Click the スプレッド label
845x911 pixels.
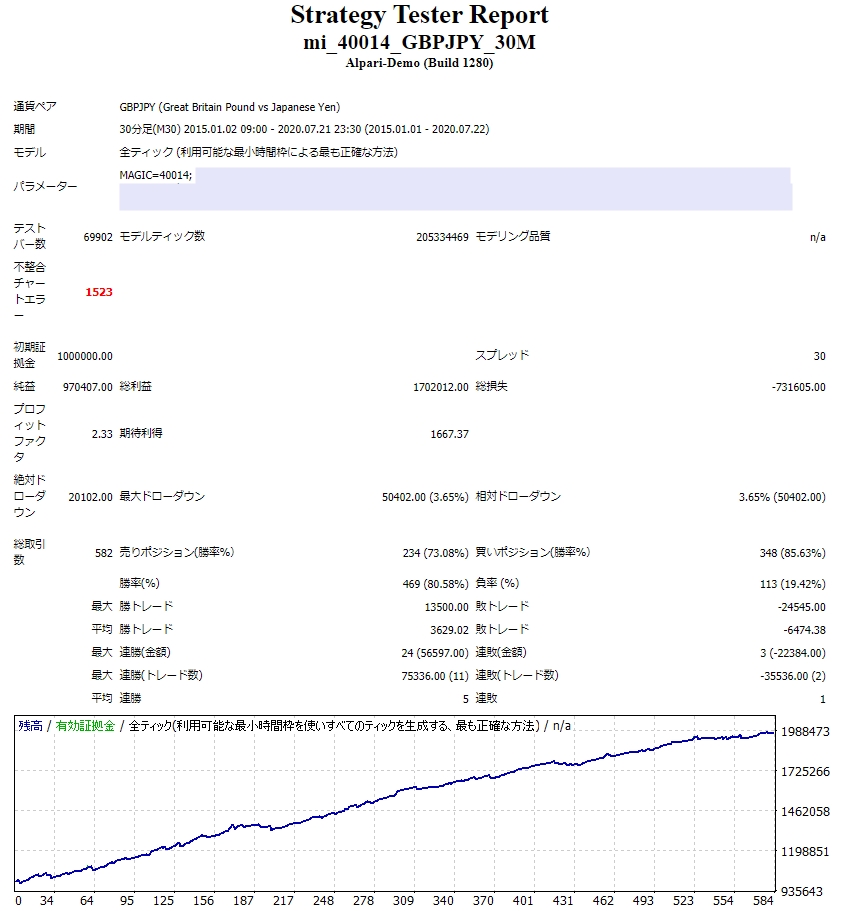click(502, 356)
